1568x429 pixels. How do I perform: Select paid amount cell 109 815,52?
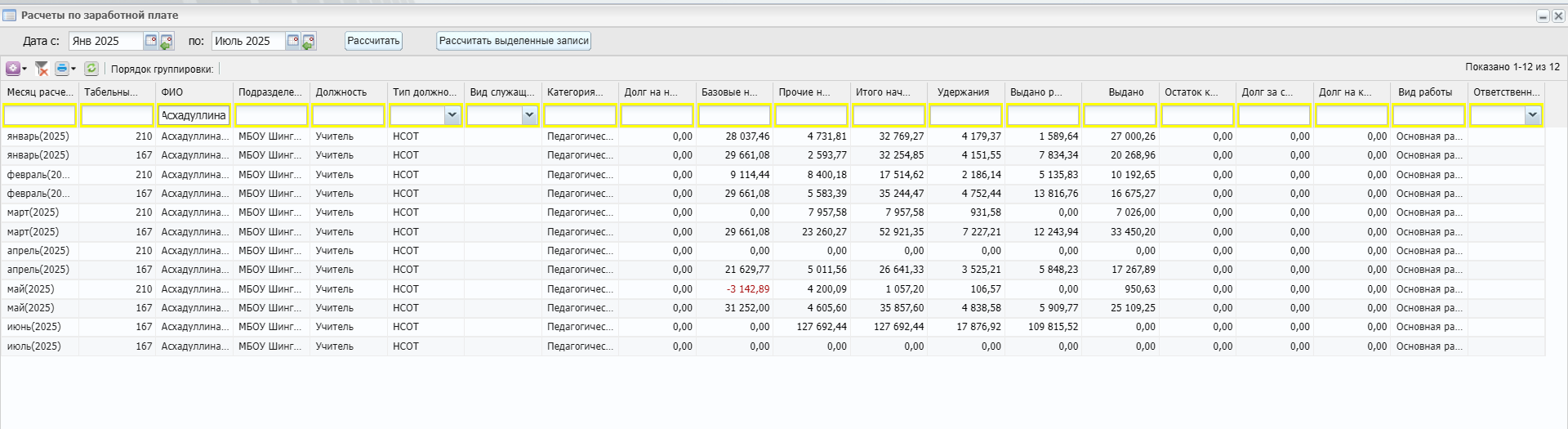[1043, 327]
